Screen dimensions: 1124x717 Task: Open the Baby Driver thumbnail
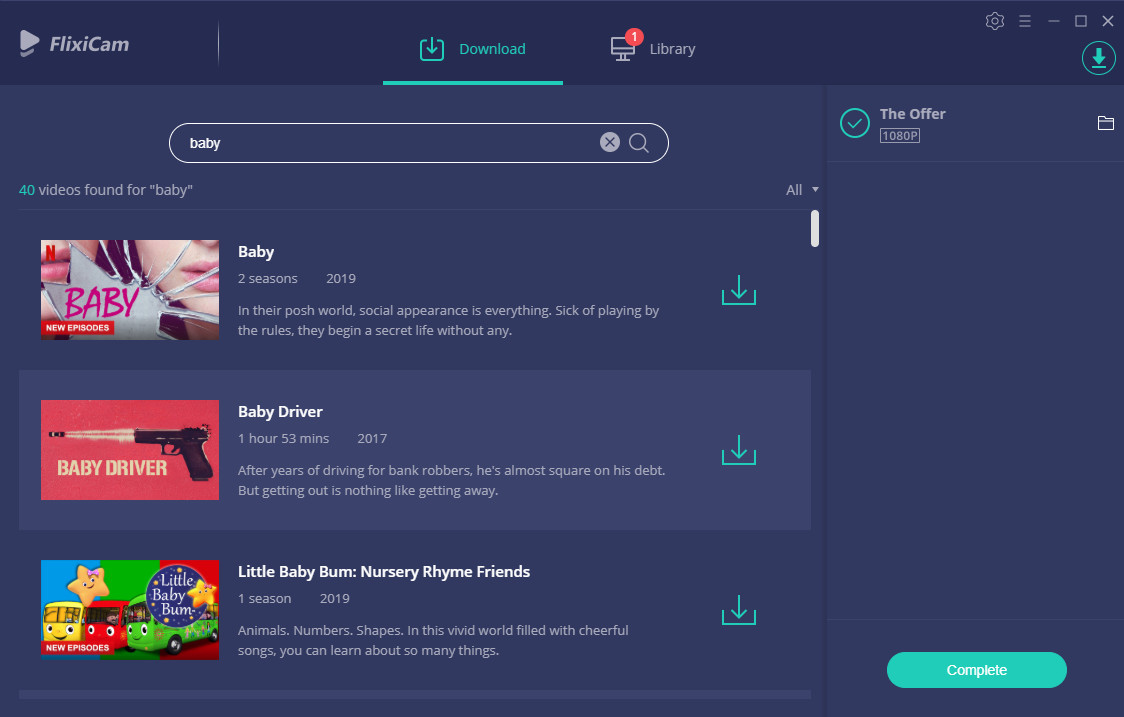(x=130, y=450)
